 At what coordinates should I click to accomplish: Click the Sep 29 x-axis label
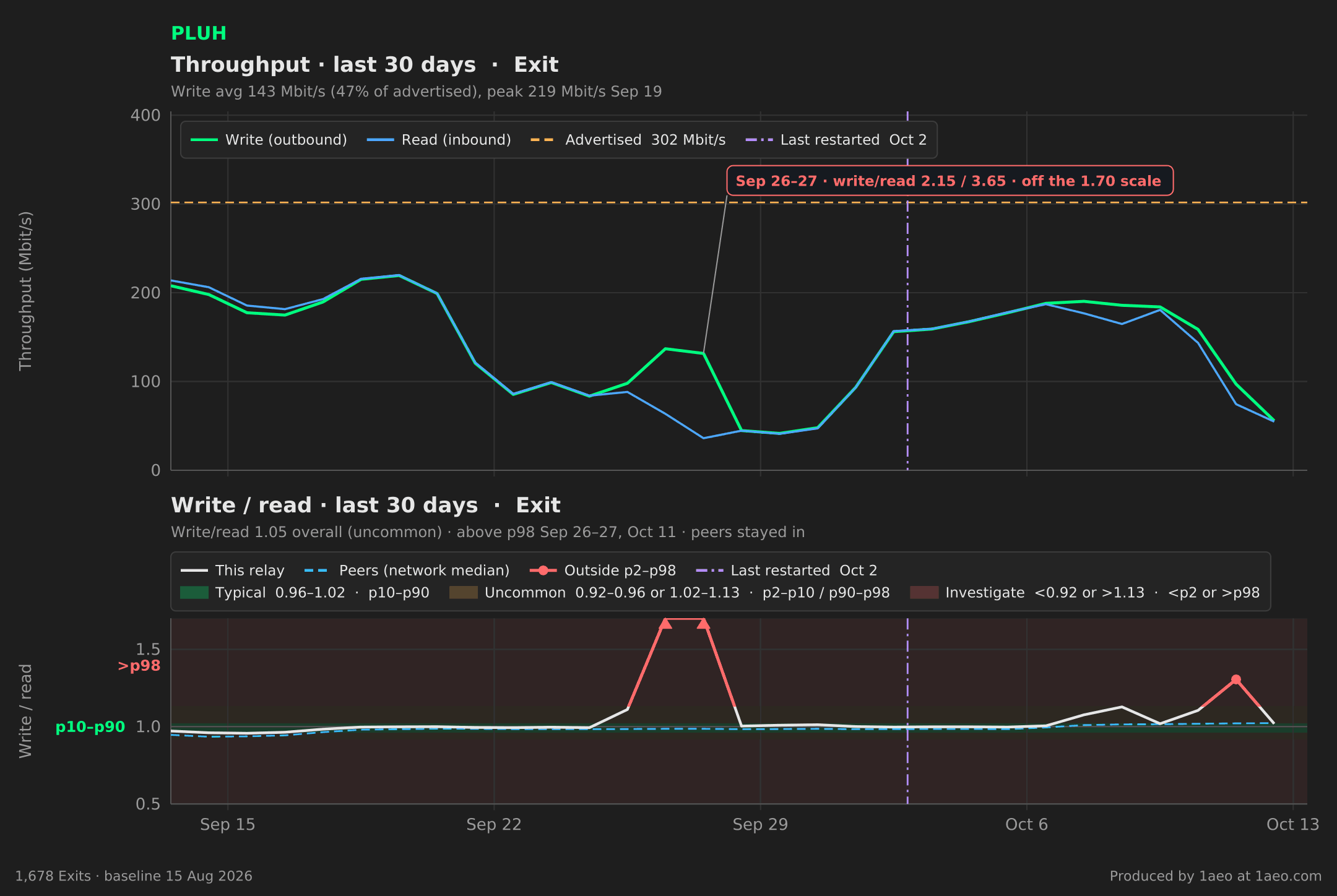point(760,825)
